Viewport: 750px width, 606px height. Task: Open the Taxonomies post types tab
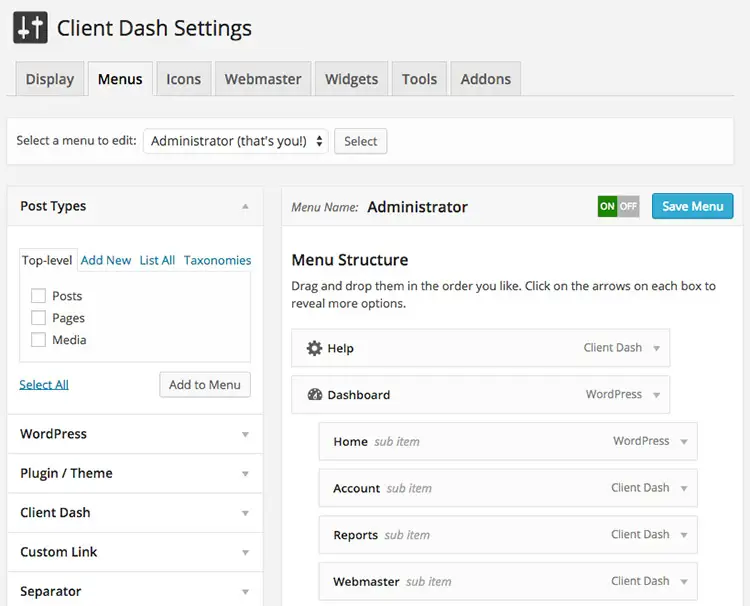tap(218, 260)
